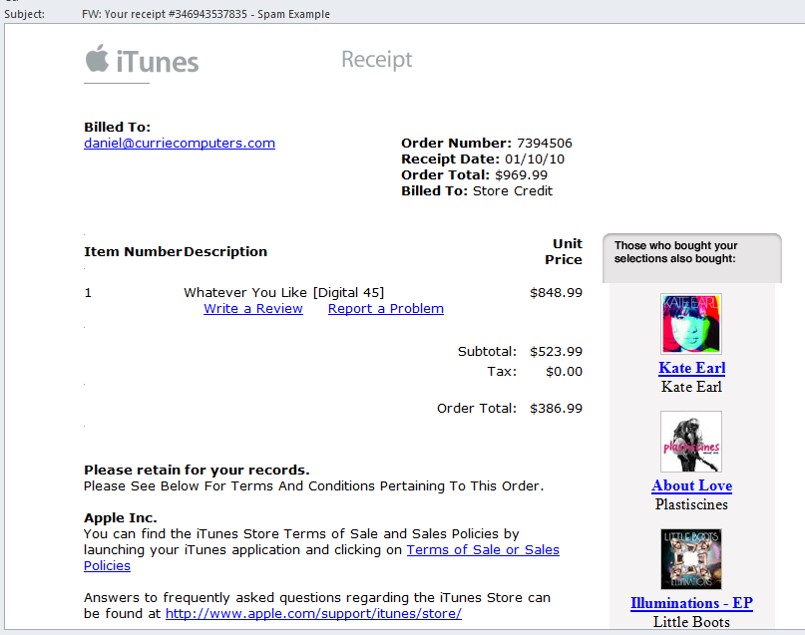This screenshot has width=805, height=635.
Task: Click the Order Total $386.99 value
Action: [556, 409]
